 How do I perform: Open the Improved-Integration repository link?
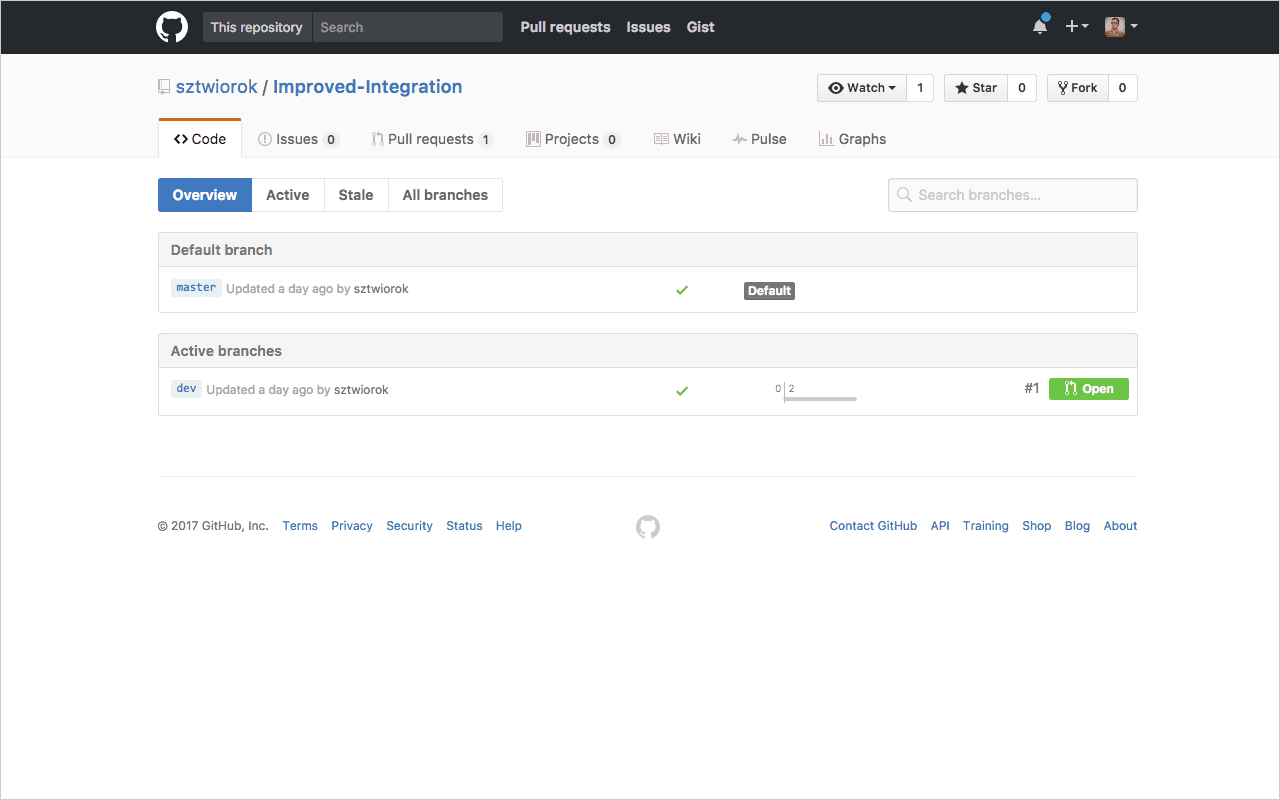pyautogui.click(x=368, y=87)
